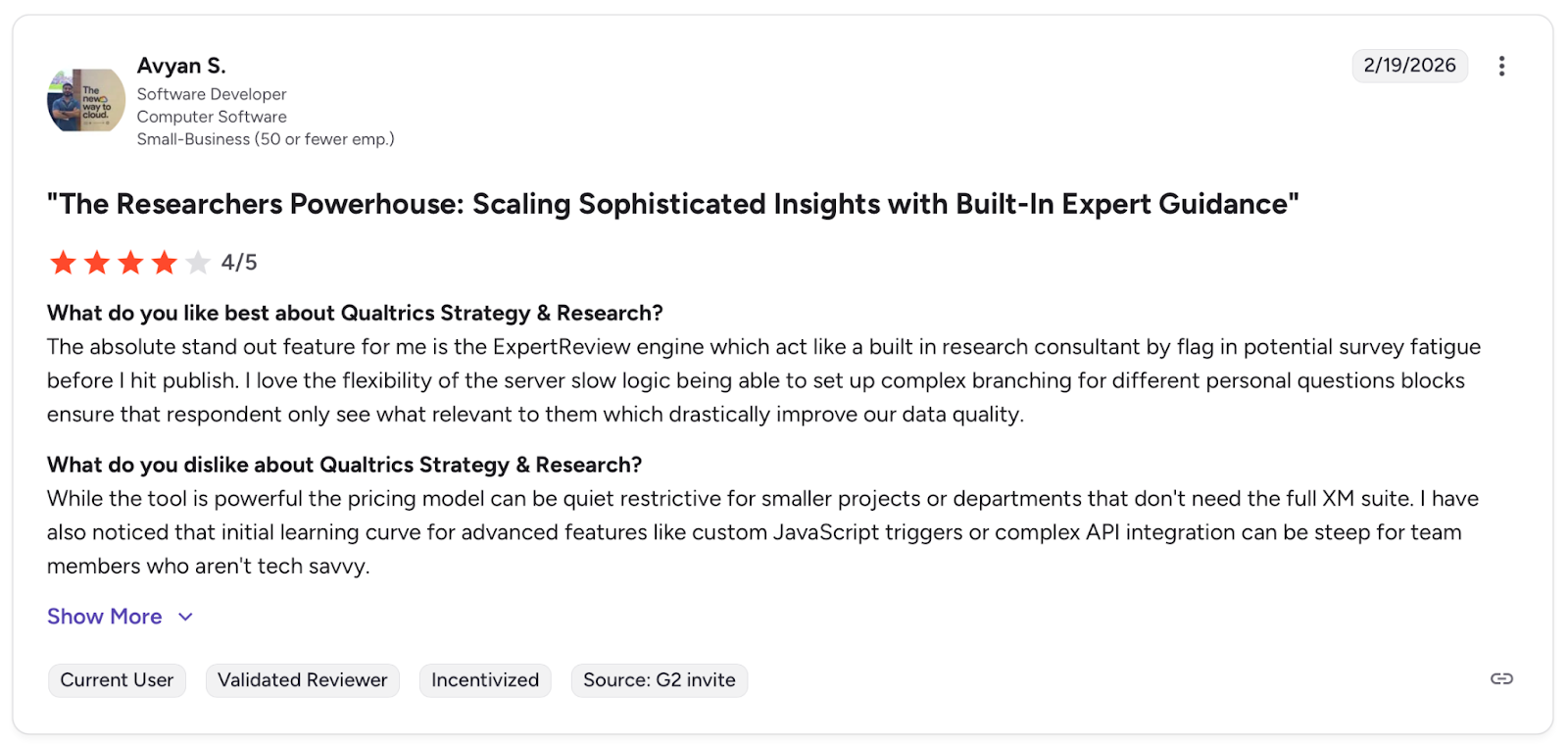Click the fifth grey empty star
1568x745 pixels.
click(198, 263)
